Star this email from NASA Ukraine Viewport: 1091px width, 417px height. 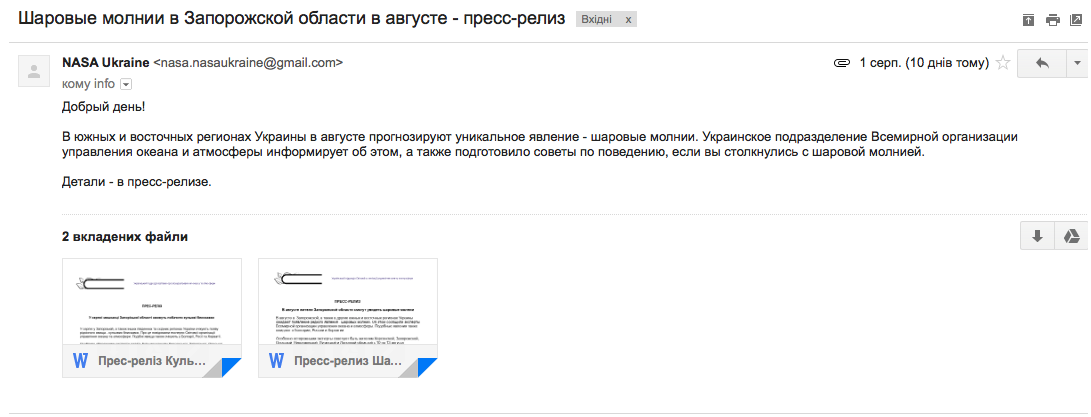click(x=1003, y=63)
